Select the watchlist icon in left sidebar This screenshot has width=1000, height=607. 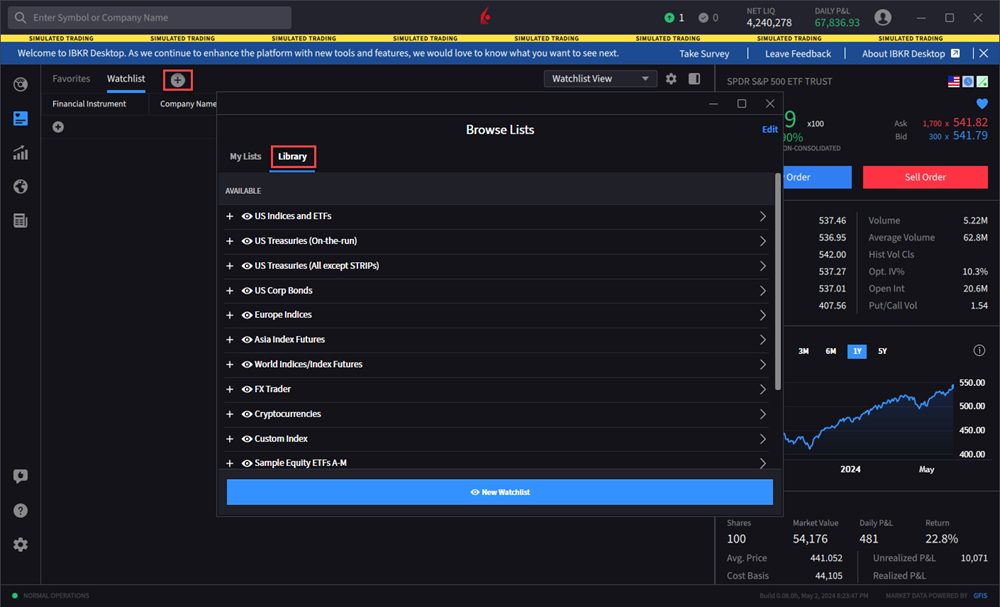(x=20, y=119)
